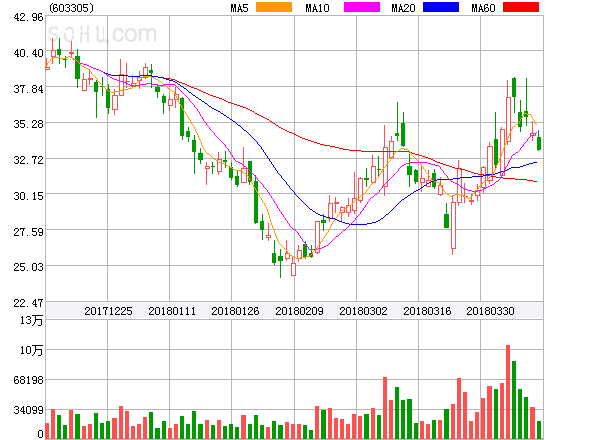Click the 34099 volume axis label
The width and height of the screenshot is (600, 440).
click(x=29, y=411)
